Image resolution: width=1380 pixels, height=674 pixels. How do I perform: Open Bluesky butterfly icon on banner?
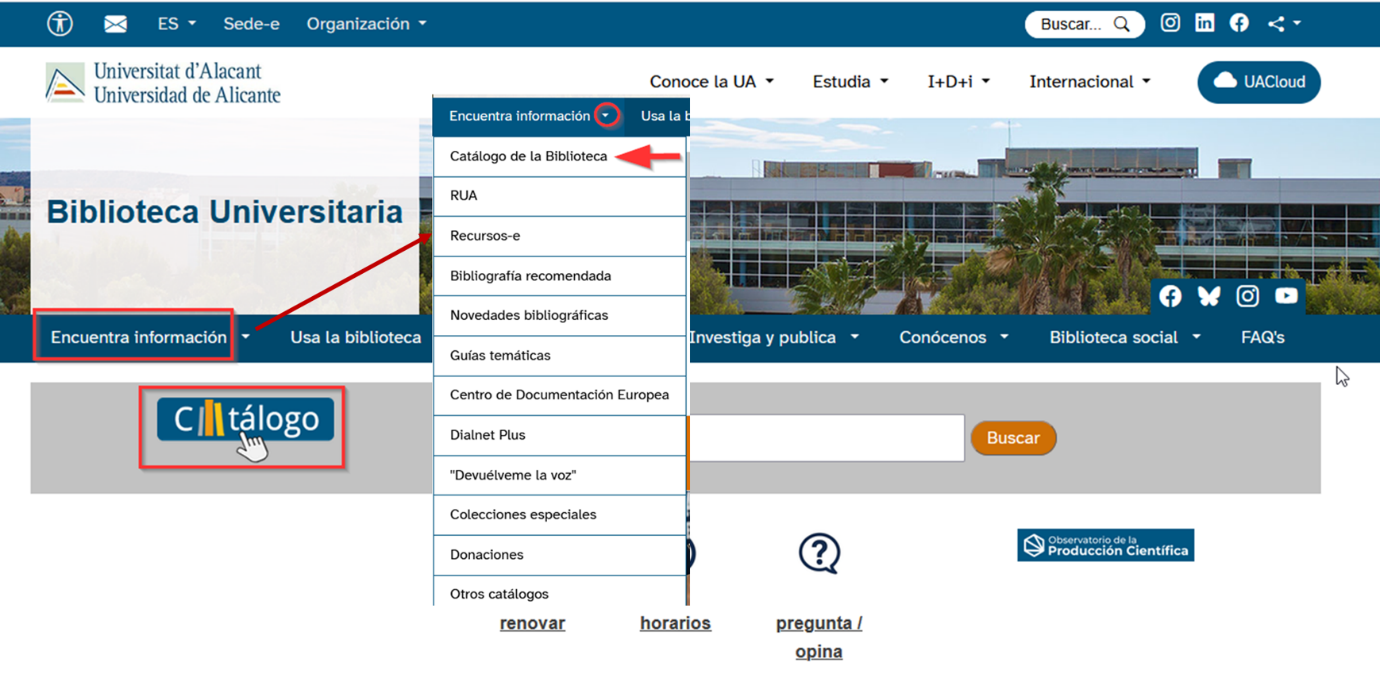(x=1209, y=296)
